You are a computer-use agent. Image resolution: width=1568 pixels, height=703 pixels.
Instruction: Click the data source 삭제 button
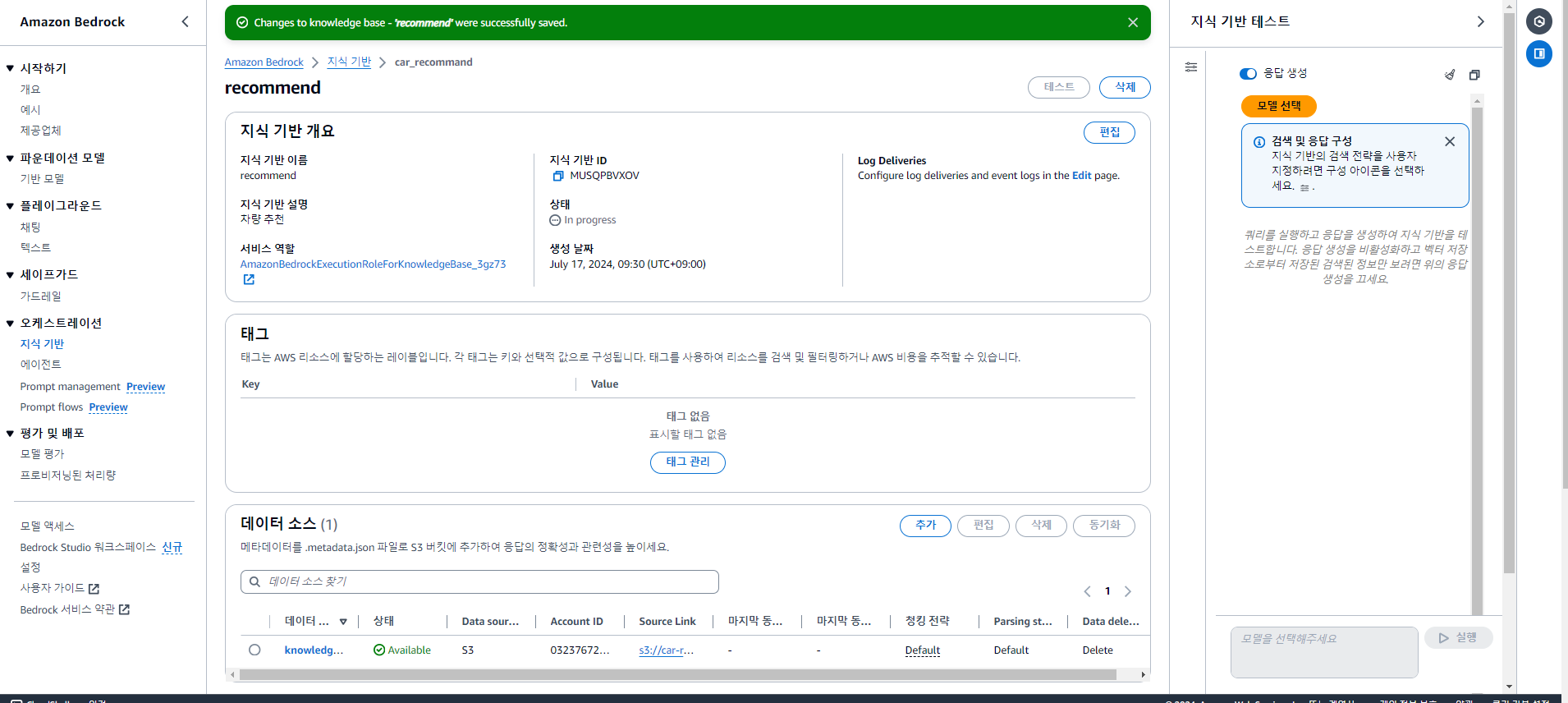click(1041, 526)
